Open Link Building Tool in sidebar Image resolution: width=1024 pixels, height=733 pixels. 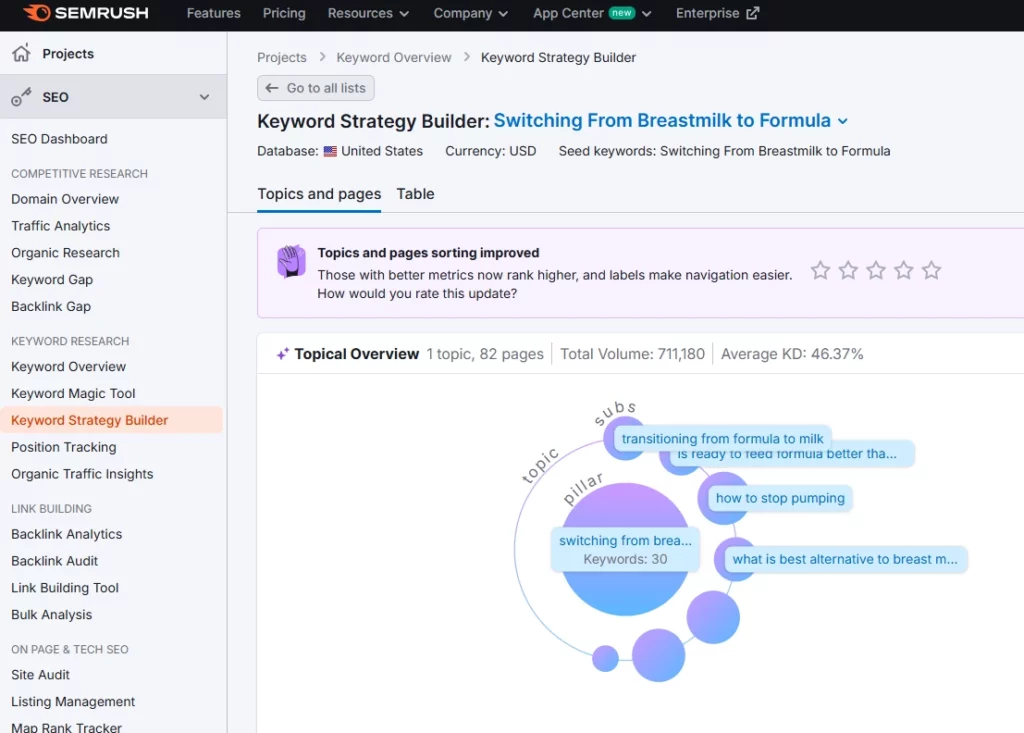tap(65, 587)
